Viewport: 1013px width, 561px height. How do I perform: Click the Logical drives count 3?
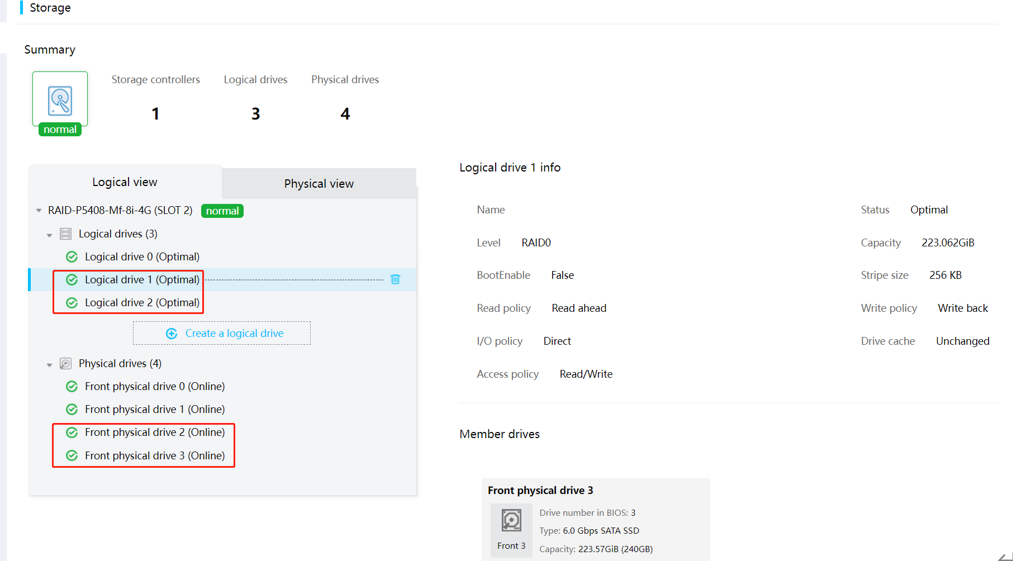tap(256, 114)
